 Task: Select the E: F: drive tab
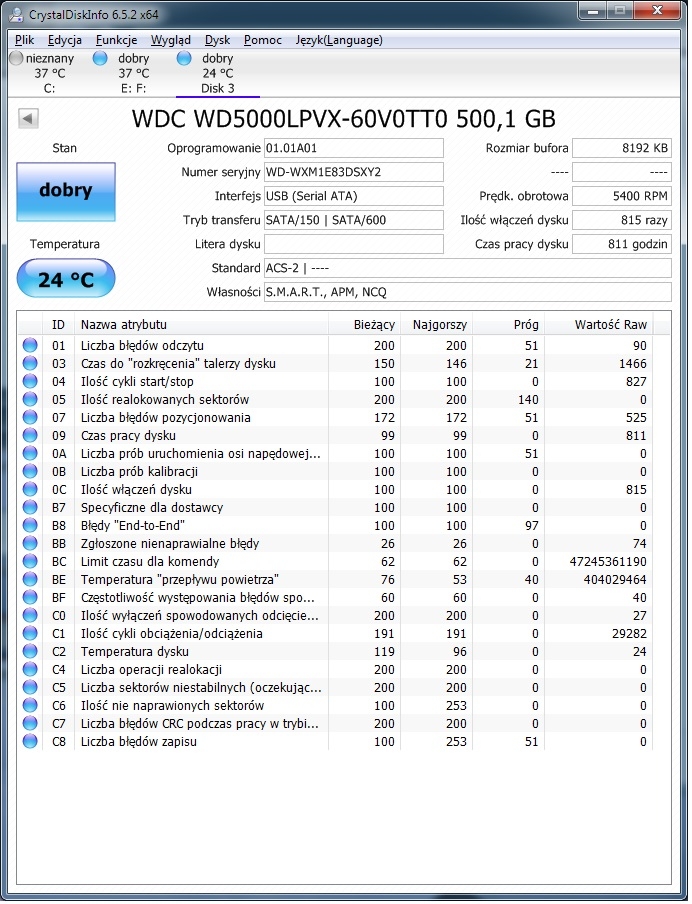point(133,73)
